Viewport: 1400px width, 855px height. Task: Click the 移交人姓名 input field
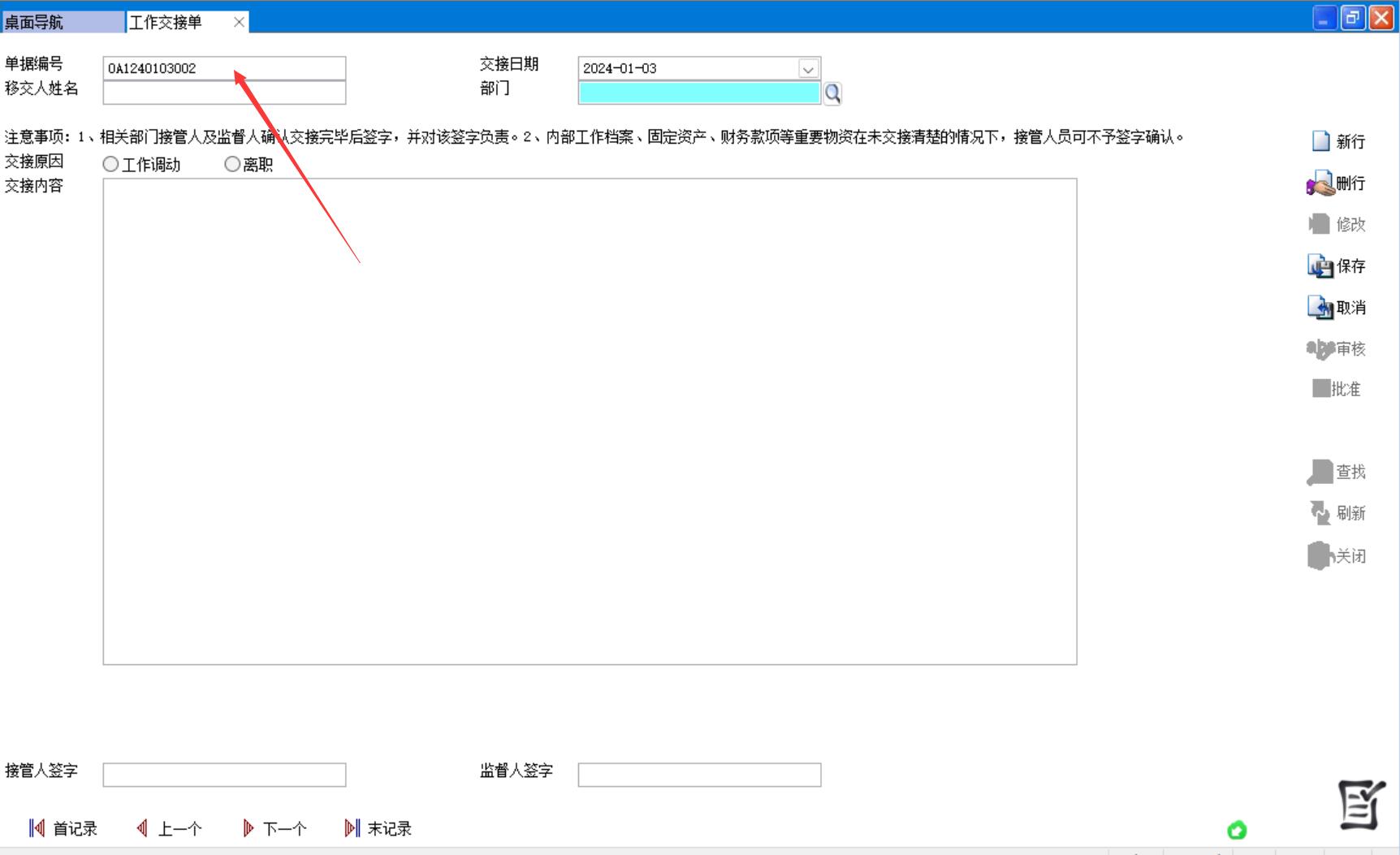[224, 93]
